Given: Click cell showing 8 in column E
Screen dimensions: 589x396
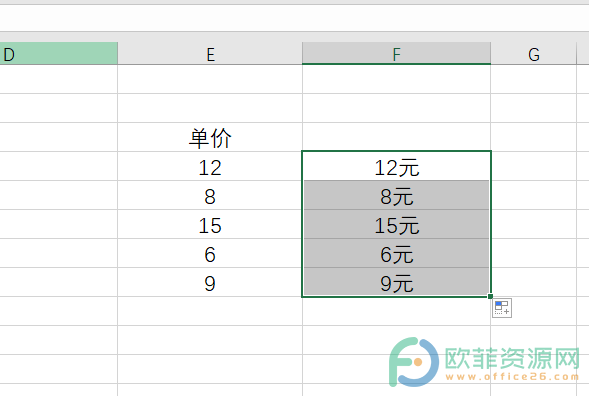Looking at the screenshot, I should 210,195.
